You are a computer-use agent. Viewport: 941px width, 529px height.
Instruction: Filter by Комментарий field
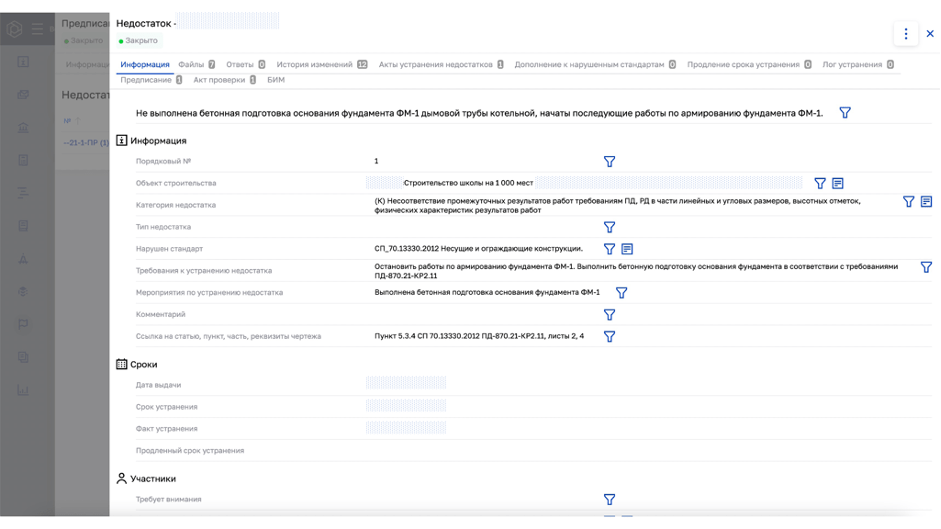click(609, 315)
